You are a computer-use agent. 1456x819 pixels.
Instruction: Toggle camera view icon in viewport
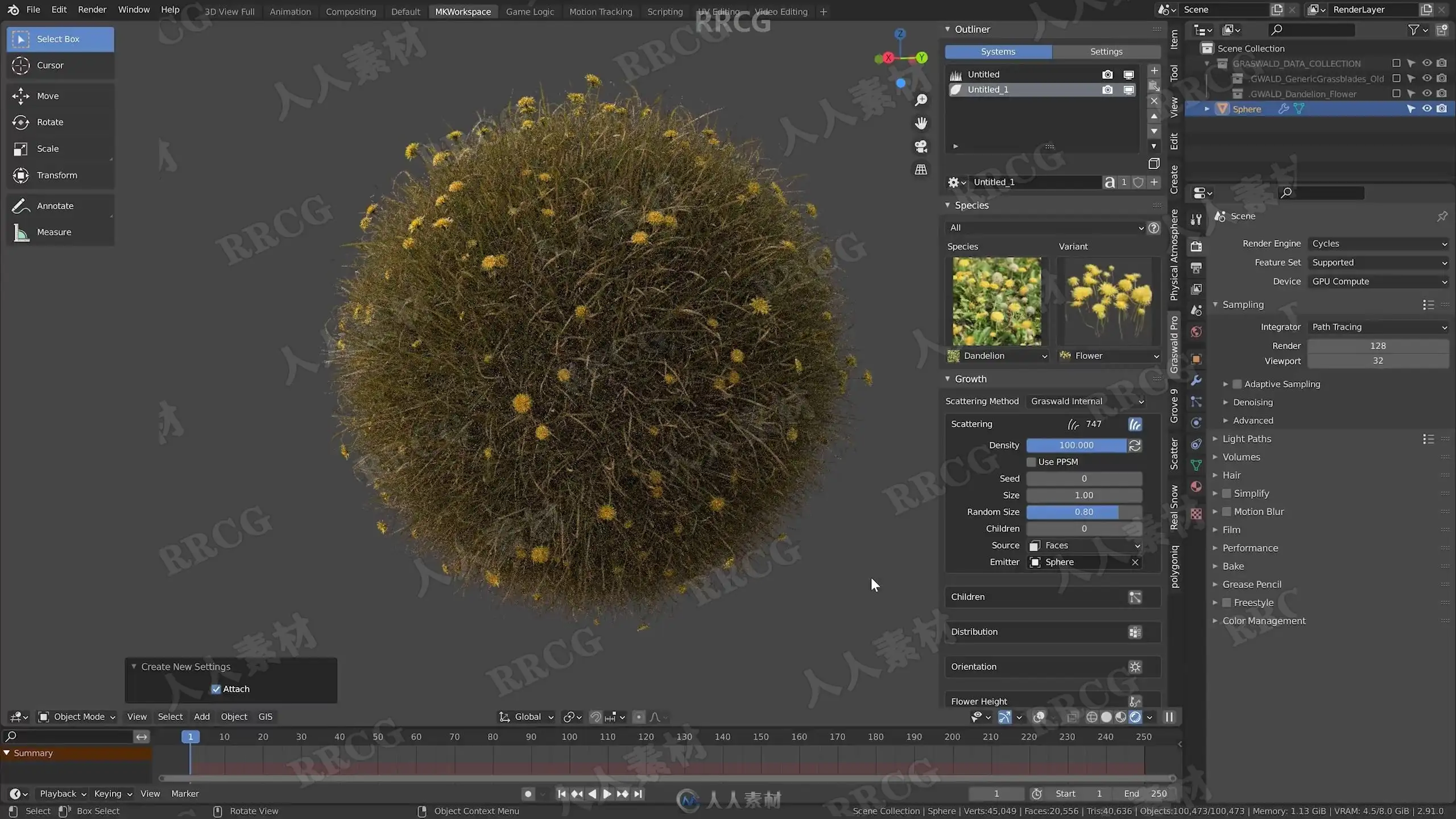[921, 146]
